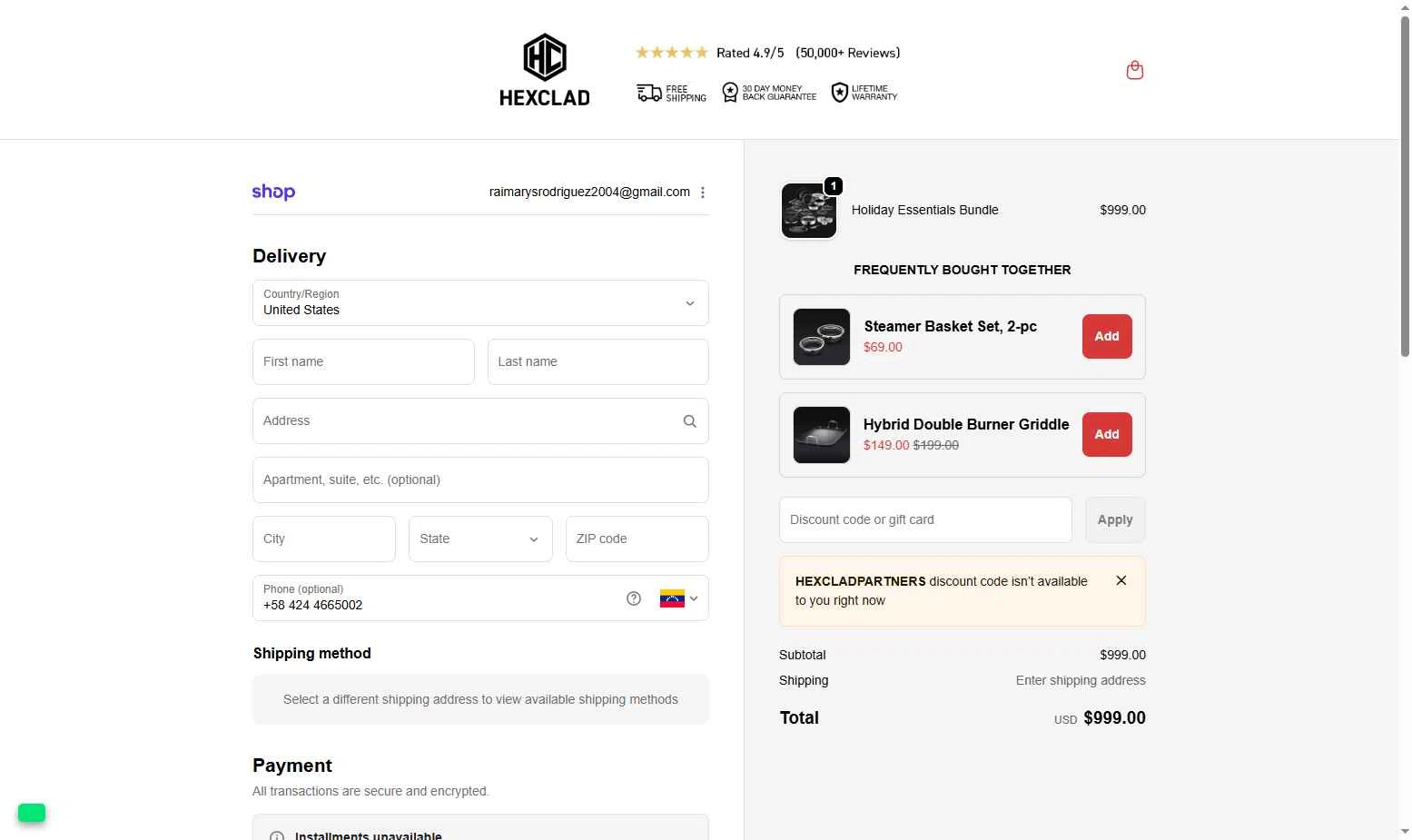The height and width of the screenshot is (840, 1412).
Task: Open account options three-dot menu
Action: pos(703,193)
